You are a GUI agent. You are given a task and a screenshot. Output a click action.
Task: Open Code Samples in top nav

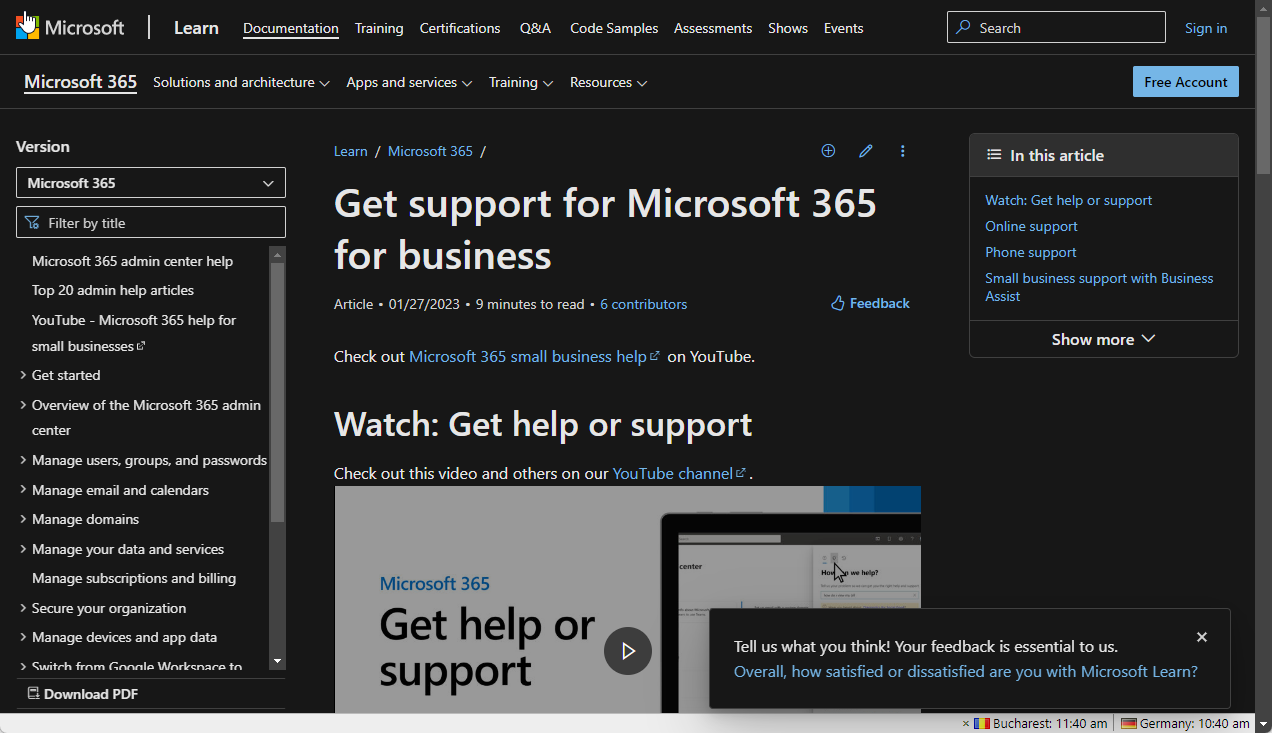tap(614, 28)
